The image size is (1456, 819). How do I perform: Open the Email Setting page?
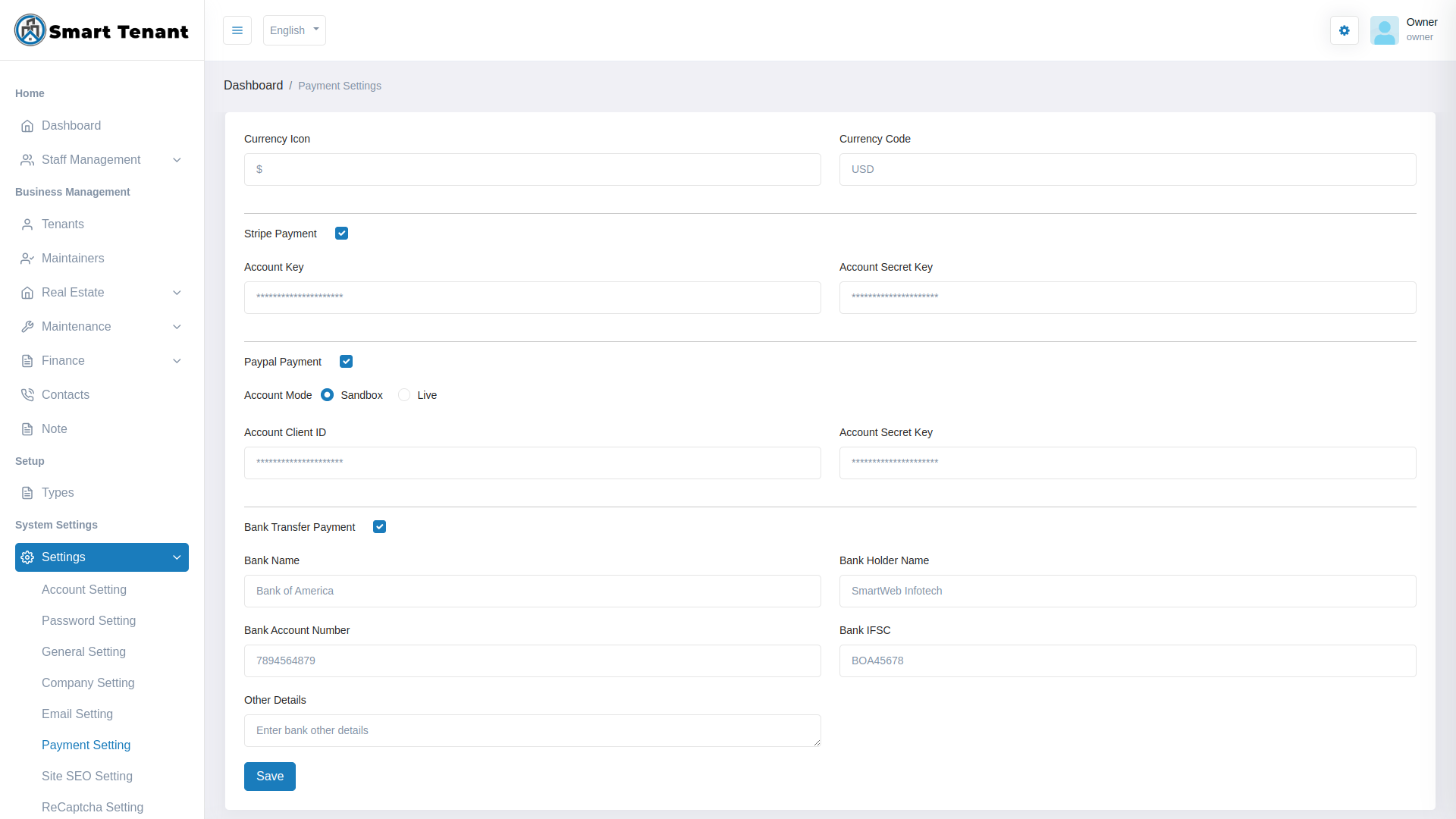[77, 714]
